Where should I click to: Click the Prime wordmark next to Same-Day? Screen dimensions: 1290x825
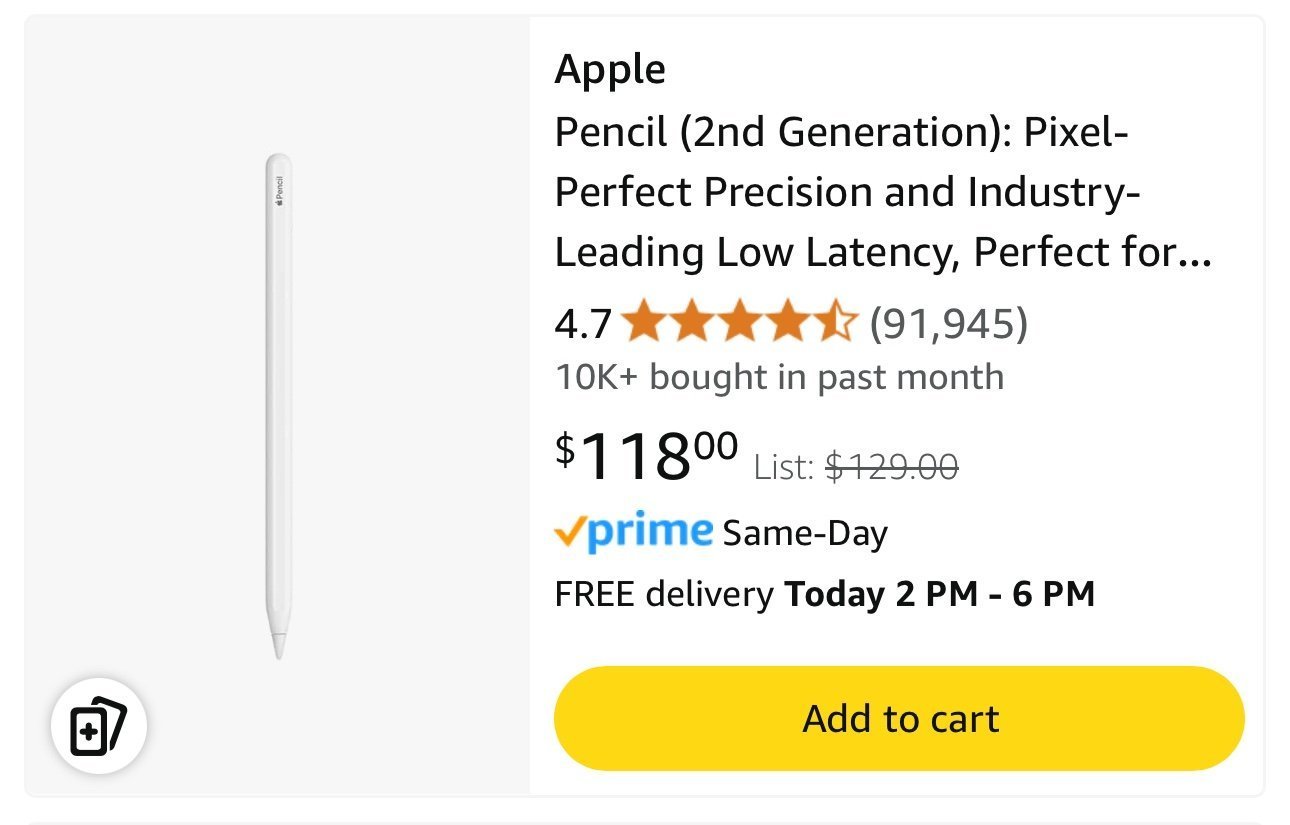[650, 531]
